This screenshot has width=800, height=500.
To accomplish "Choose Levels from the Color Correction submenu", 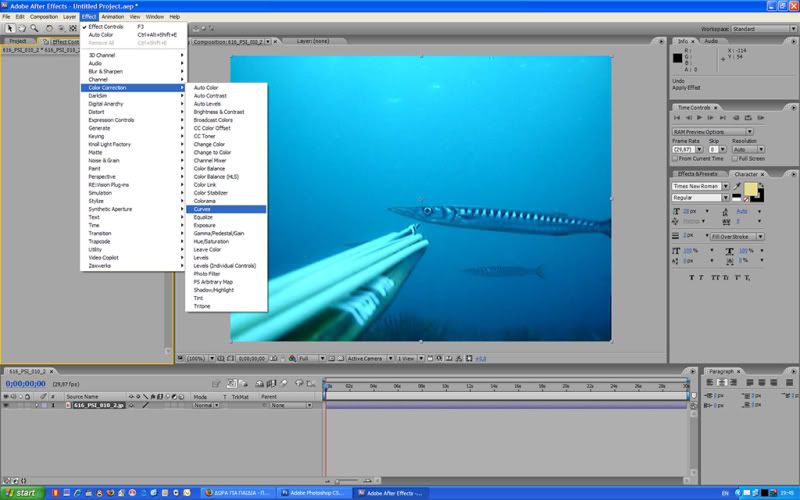I will (x=226, y=258).
